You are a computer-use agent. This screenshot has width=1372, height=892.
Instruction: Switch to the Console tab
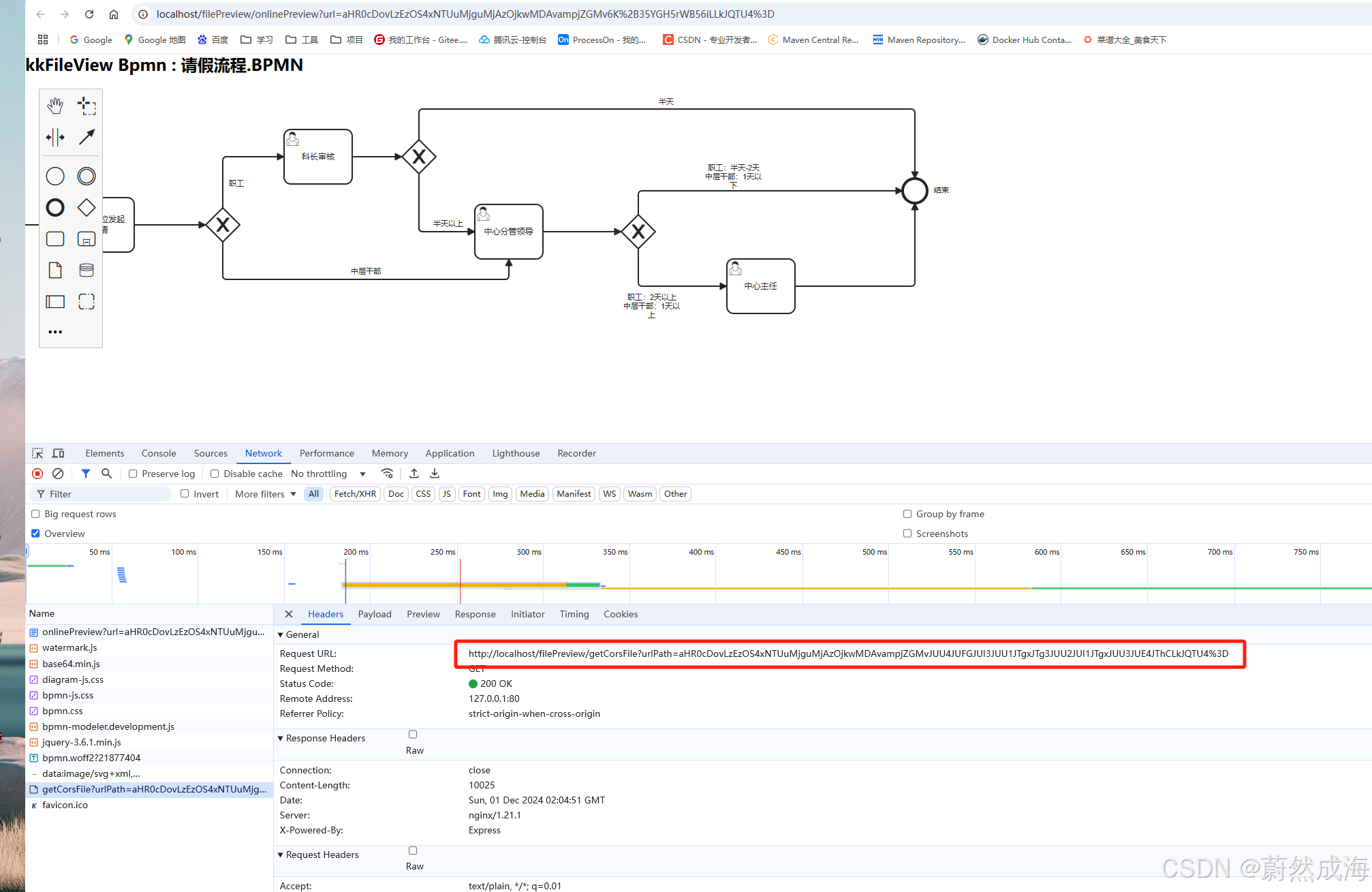point(159,453)
